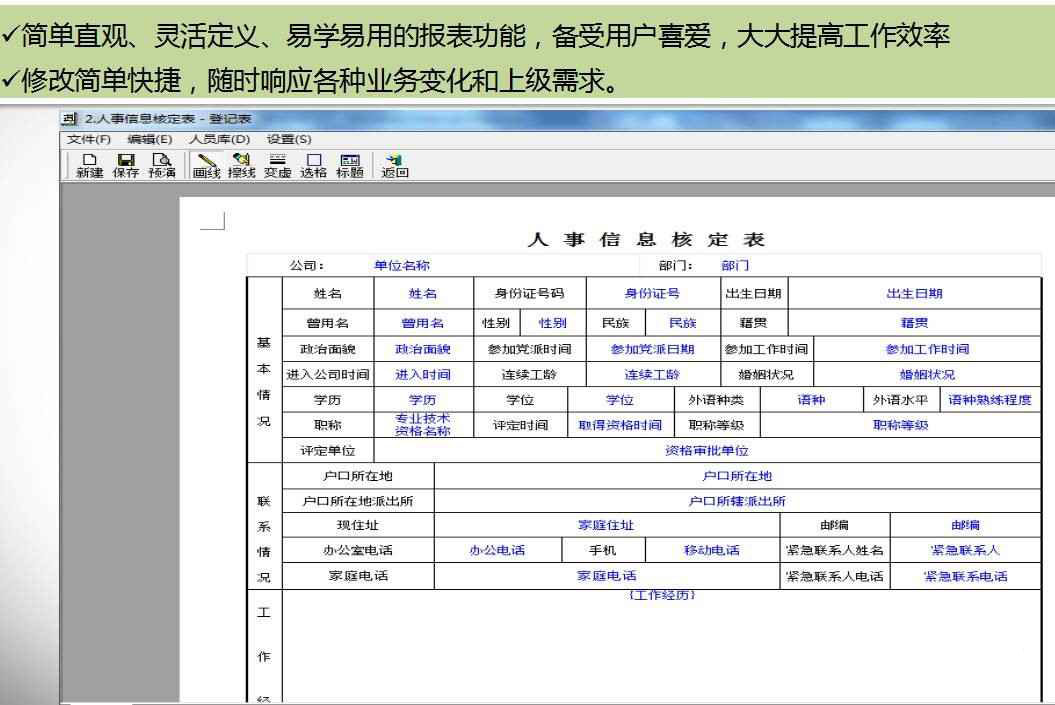Click the blue 办公电话 field
Screen dimensions: 1055x705
pos(498,550)
